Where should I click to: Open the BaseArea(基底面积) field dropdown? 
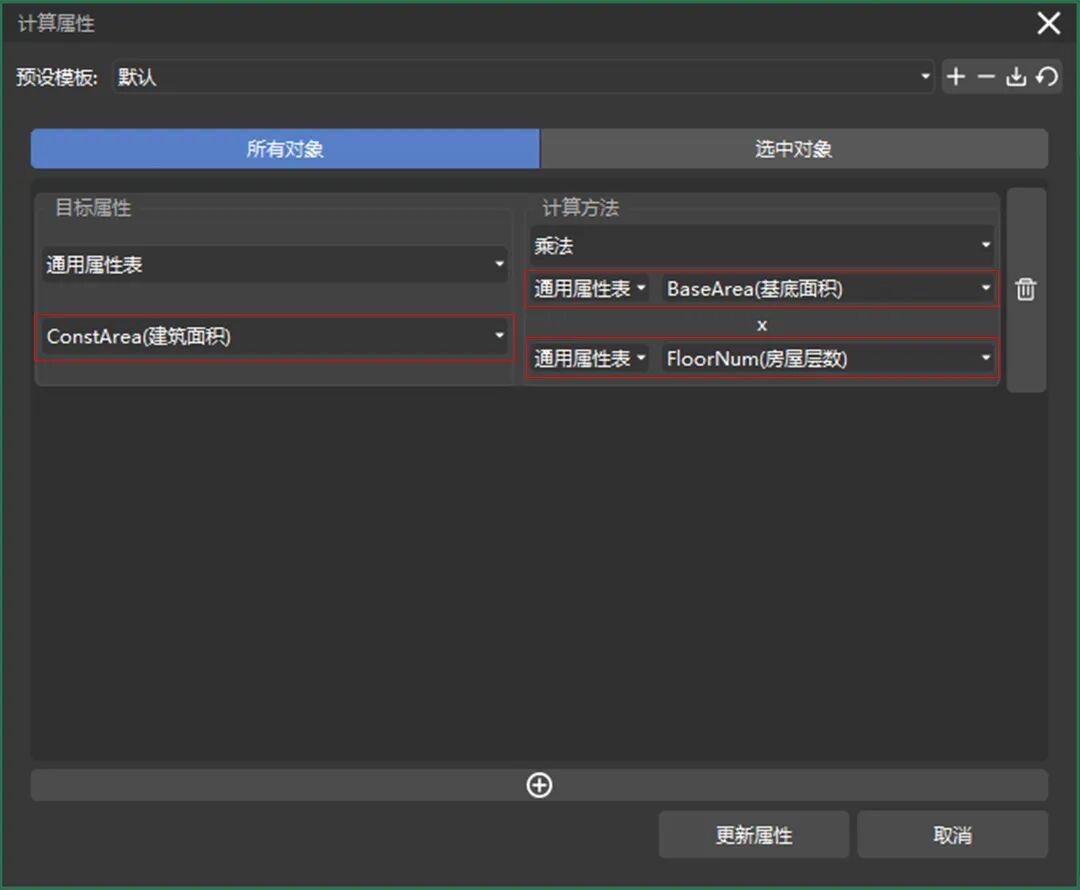tap(828, 289)
